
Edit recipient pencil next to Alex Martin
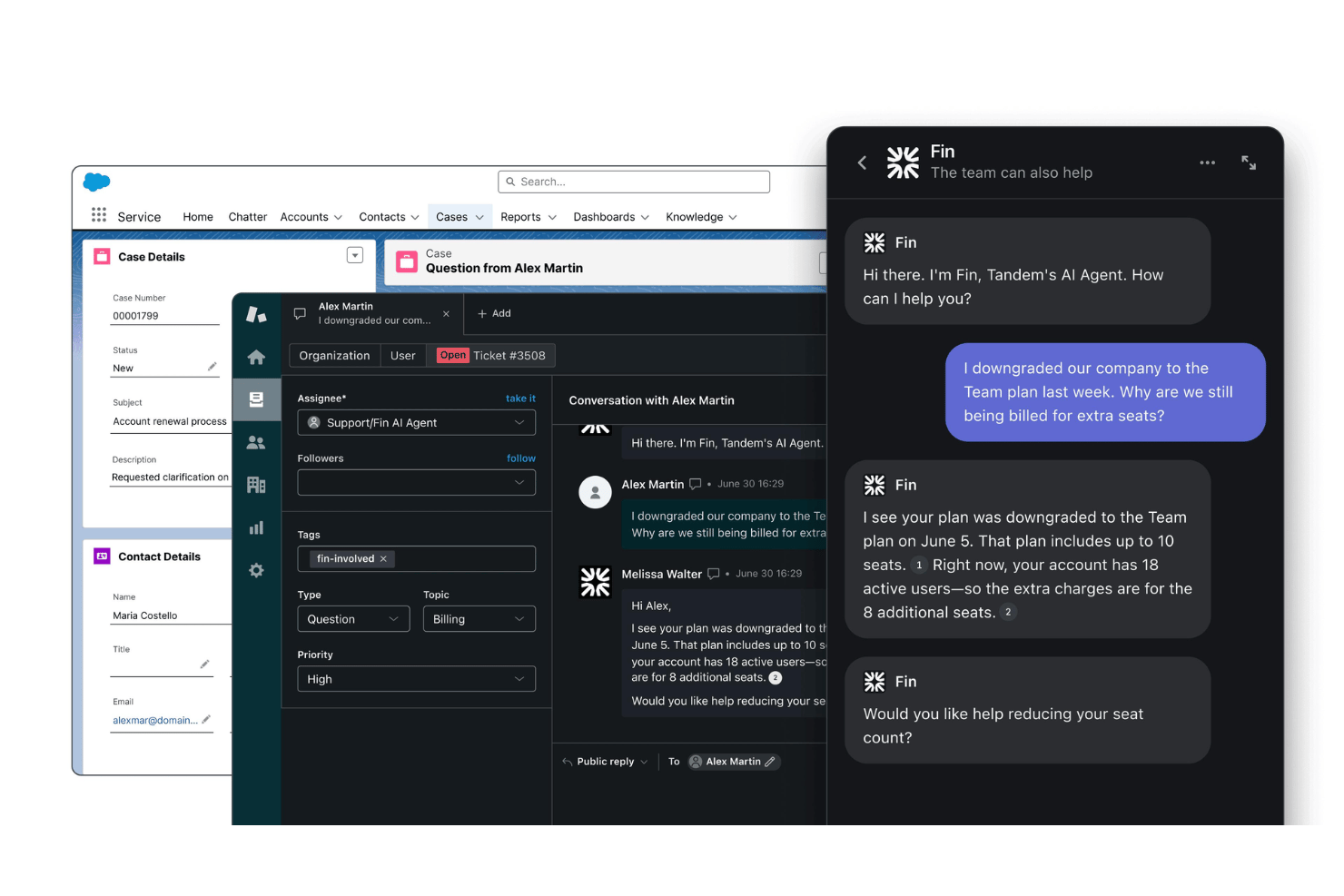(770, 762)
